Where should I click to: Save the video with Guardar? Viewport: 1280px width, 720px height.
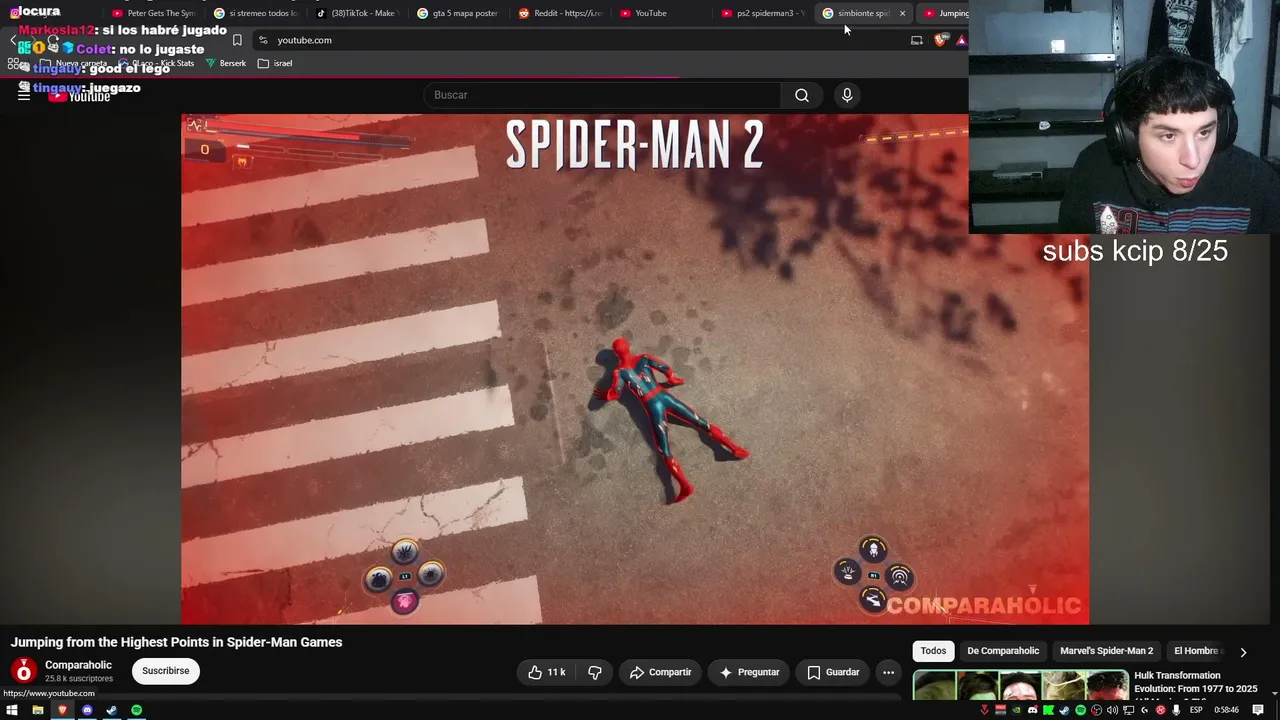click(x=833, y=672)
